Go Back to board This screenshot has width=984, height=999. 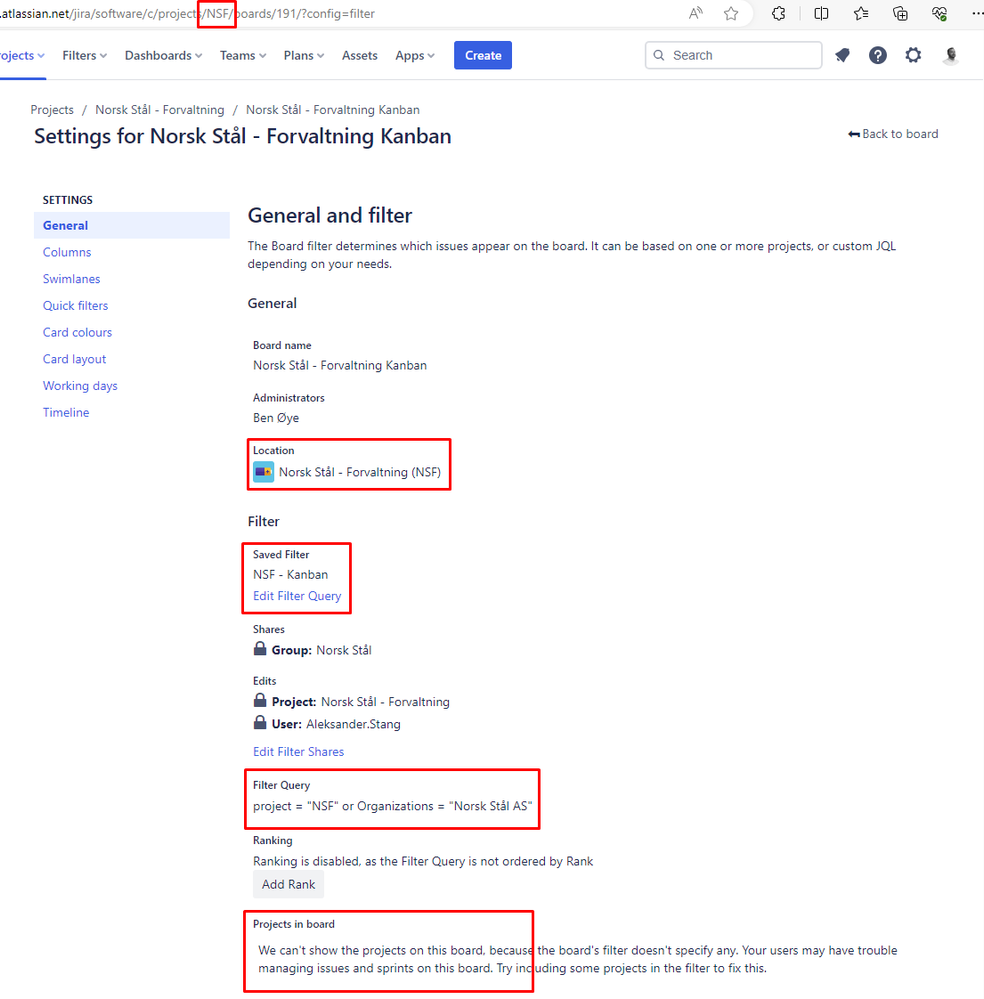click(893, 134)
